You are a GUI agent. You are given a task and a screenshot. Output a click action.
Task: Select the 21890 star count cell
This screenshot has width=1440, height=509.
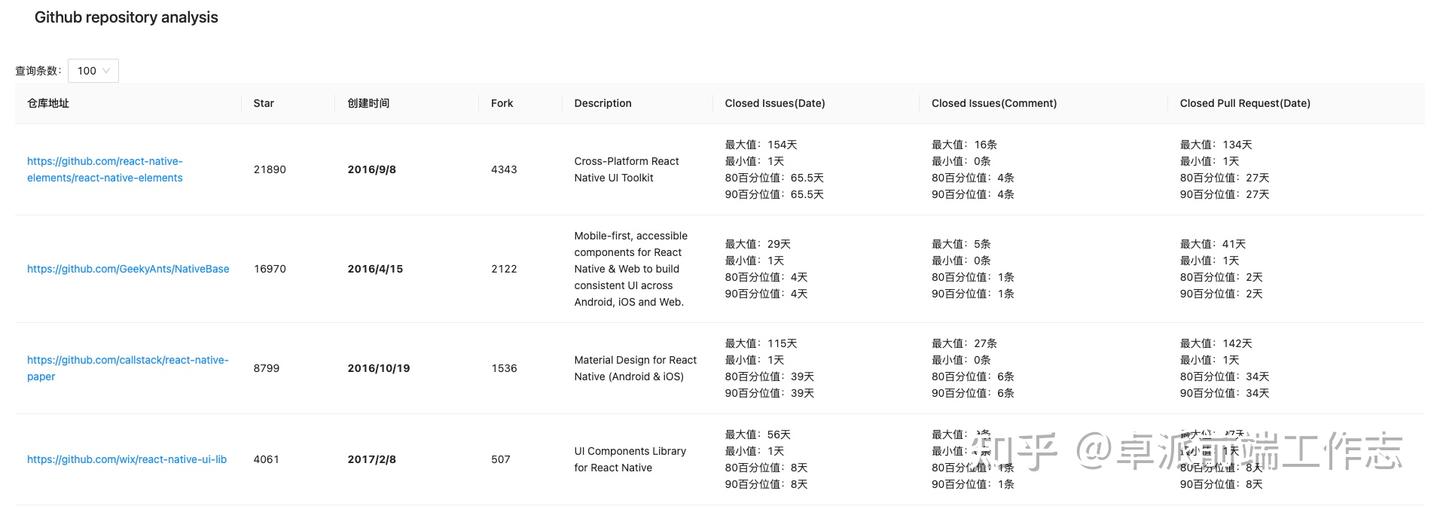click(270, 170)
